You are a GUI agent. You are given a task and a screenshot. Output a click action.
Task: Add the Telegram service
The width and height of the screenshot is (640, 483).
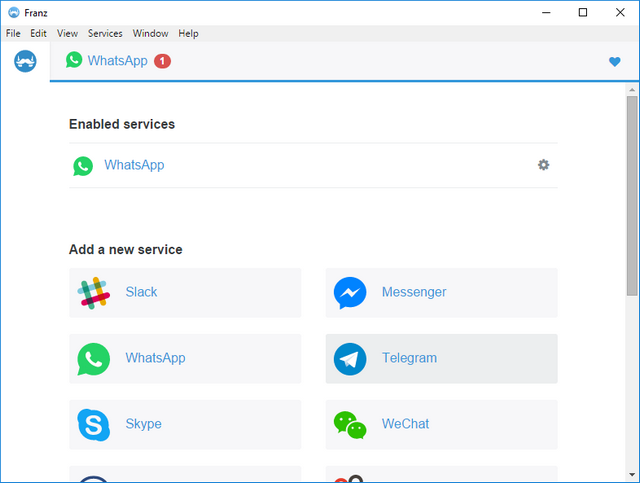point(442,358)
